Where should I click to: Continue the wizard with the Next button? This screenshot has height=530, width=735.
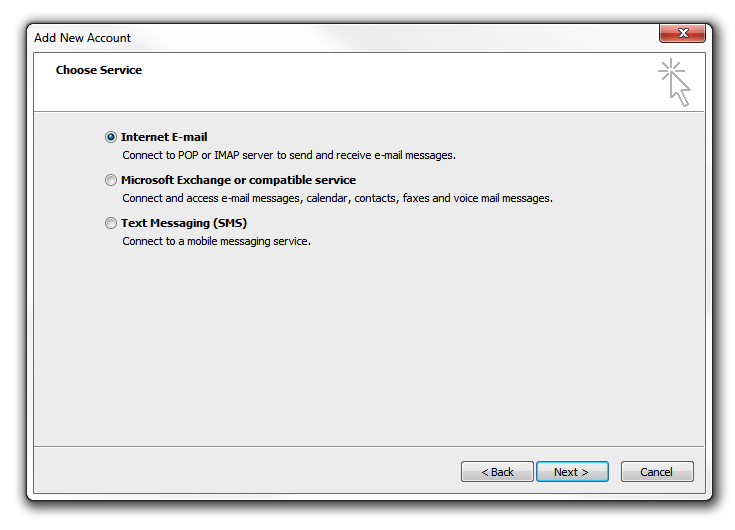point(572,472)
